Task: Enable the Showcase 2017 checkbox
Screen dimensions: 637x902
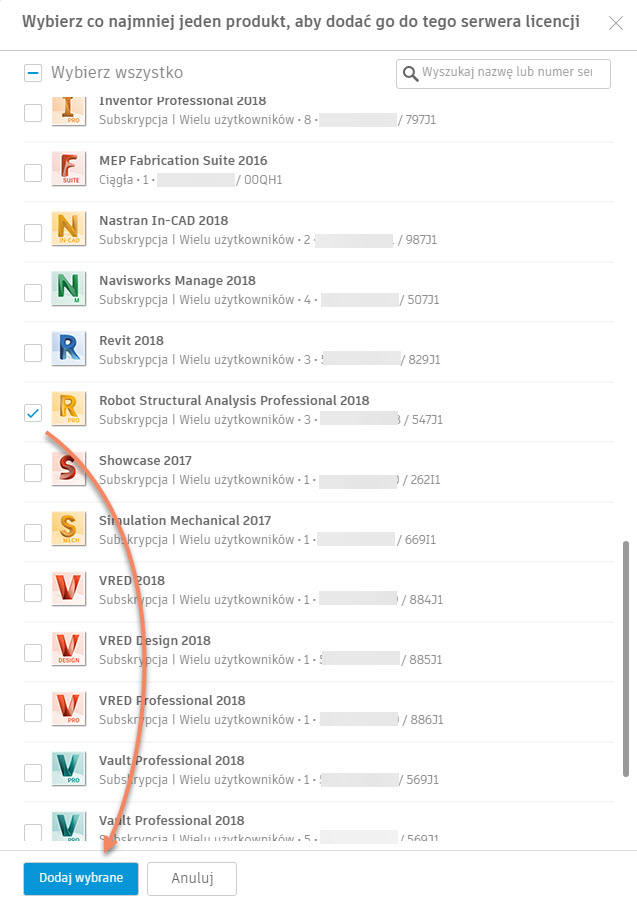Action: click(33, 472)
